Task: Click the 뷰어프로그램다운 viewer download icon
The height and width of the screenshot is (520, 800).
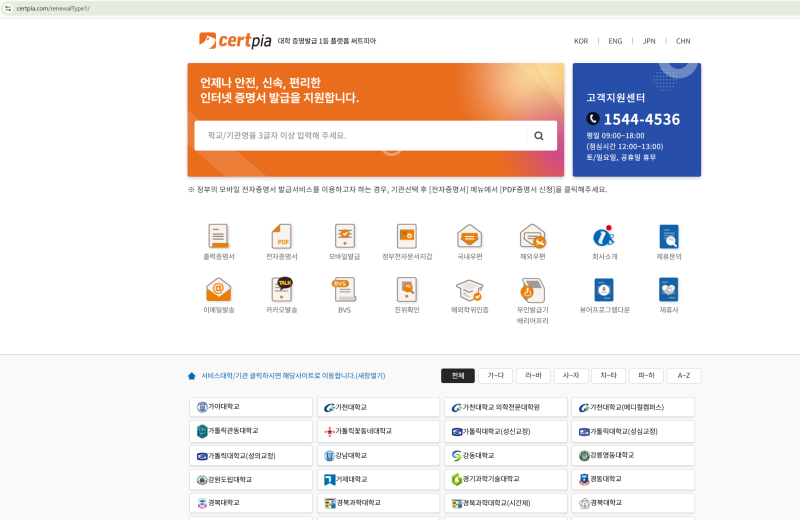Action: 605,289
